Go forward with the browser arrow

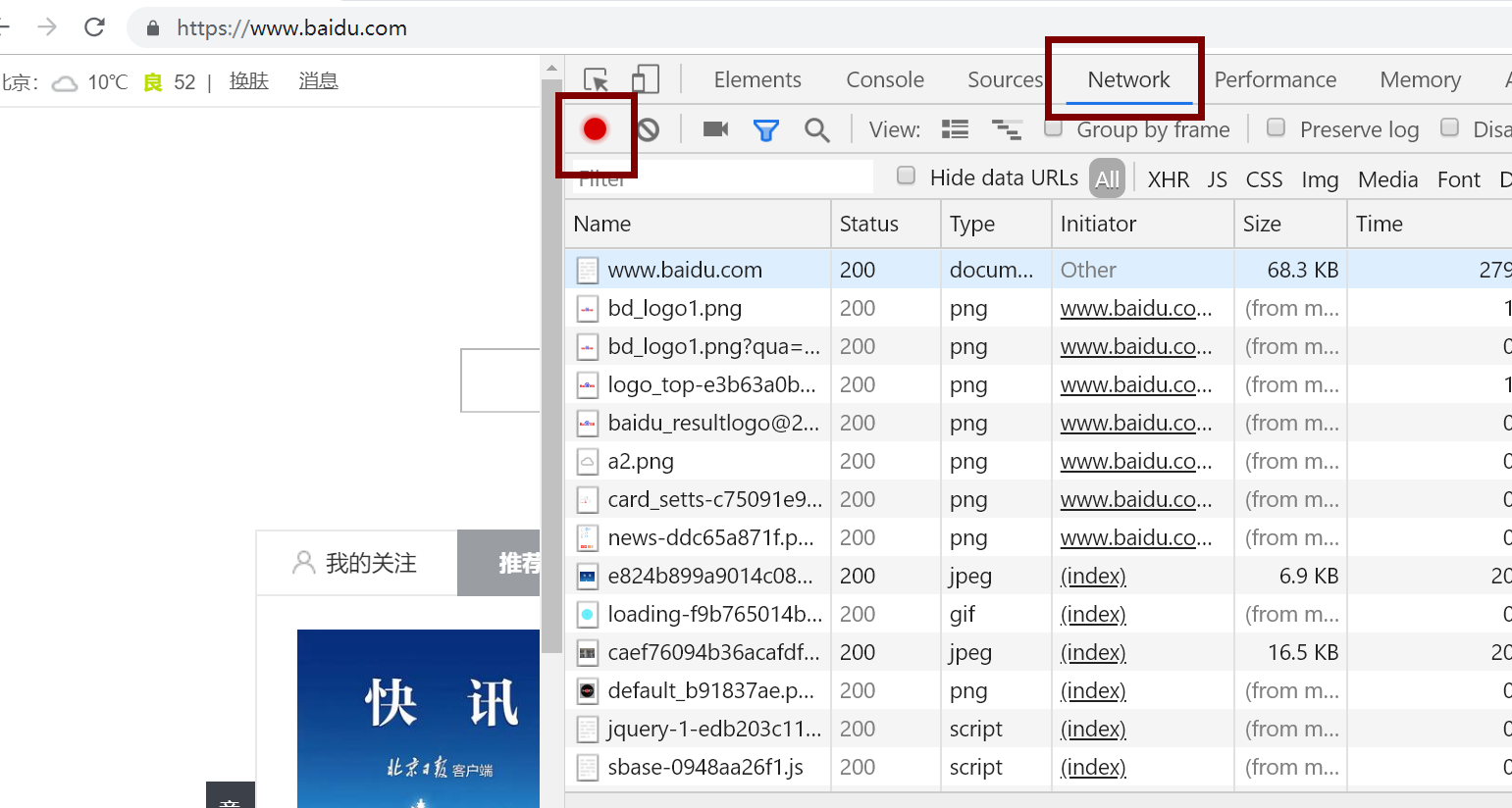[x=46, y=26]
